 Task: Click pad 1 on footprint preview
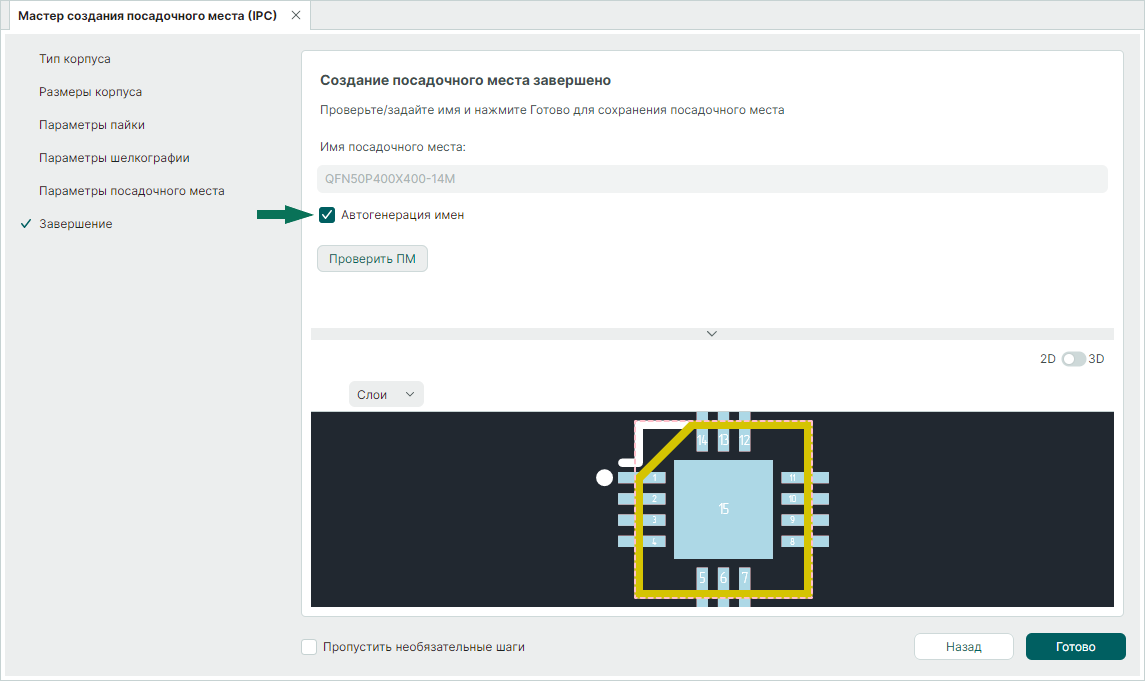pos(650,478)
